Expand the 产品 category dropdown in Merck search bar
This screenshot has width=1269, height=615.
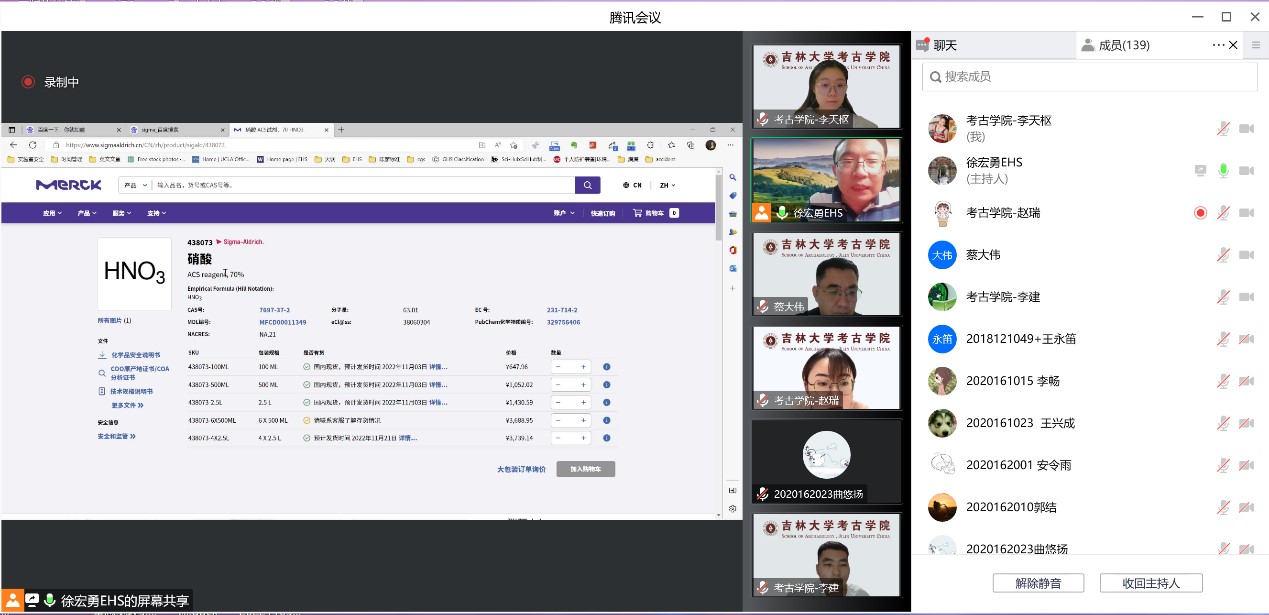click(134, 185)
